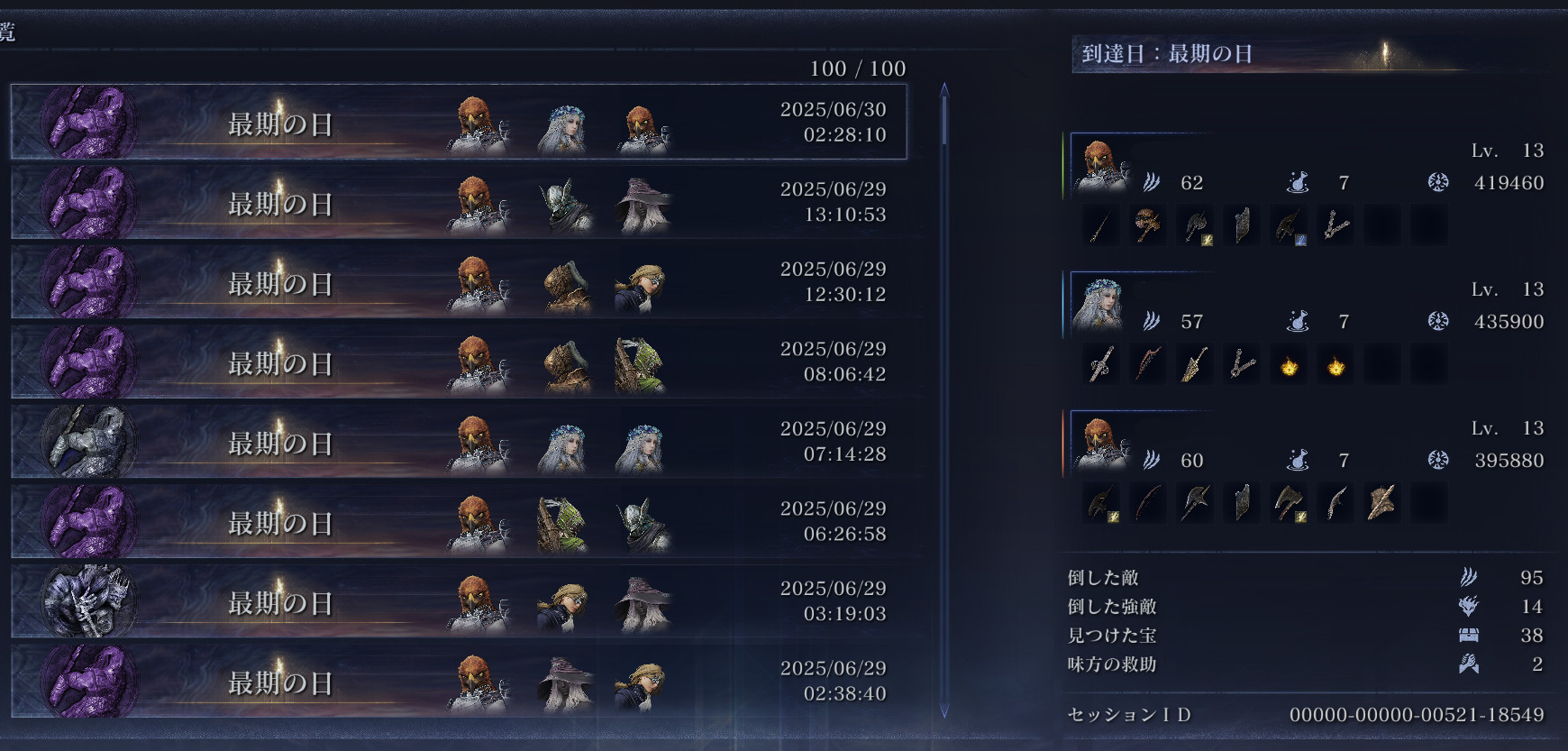1568x751 pixels.
Task: Select the run record from 2025/06/30 02:28:10
Action: (459, 122)
